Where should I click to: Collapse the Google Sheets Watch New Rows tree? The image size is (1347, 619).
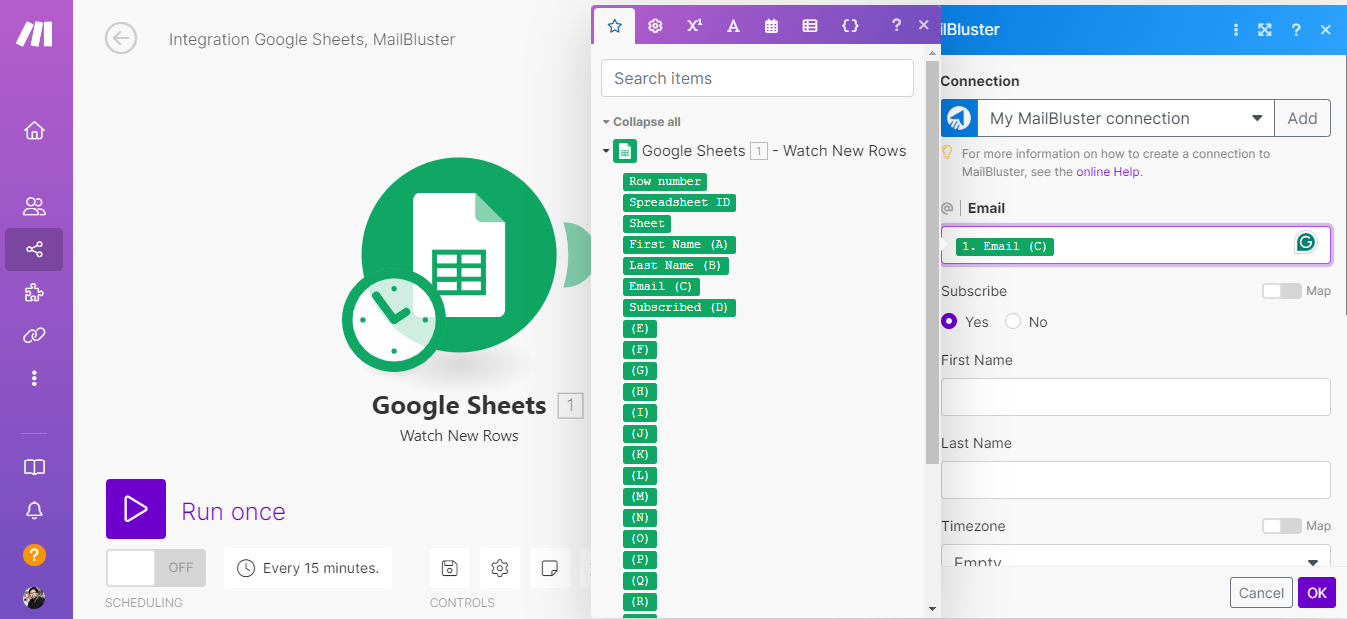(x=606, y=151)
